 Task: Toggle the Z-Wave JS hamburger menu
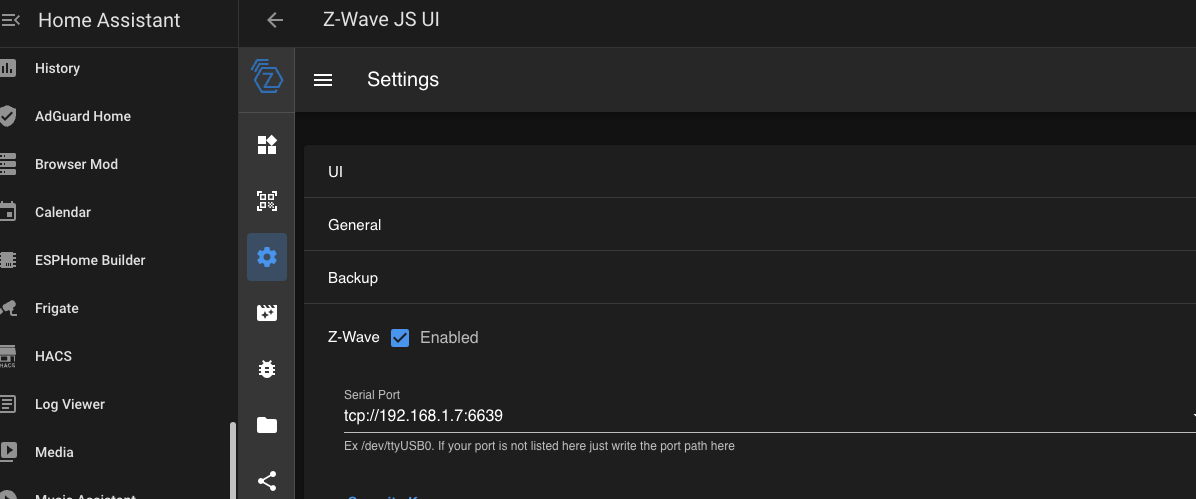pos(323,80)
